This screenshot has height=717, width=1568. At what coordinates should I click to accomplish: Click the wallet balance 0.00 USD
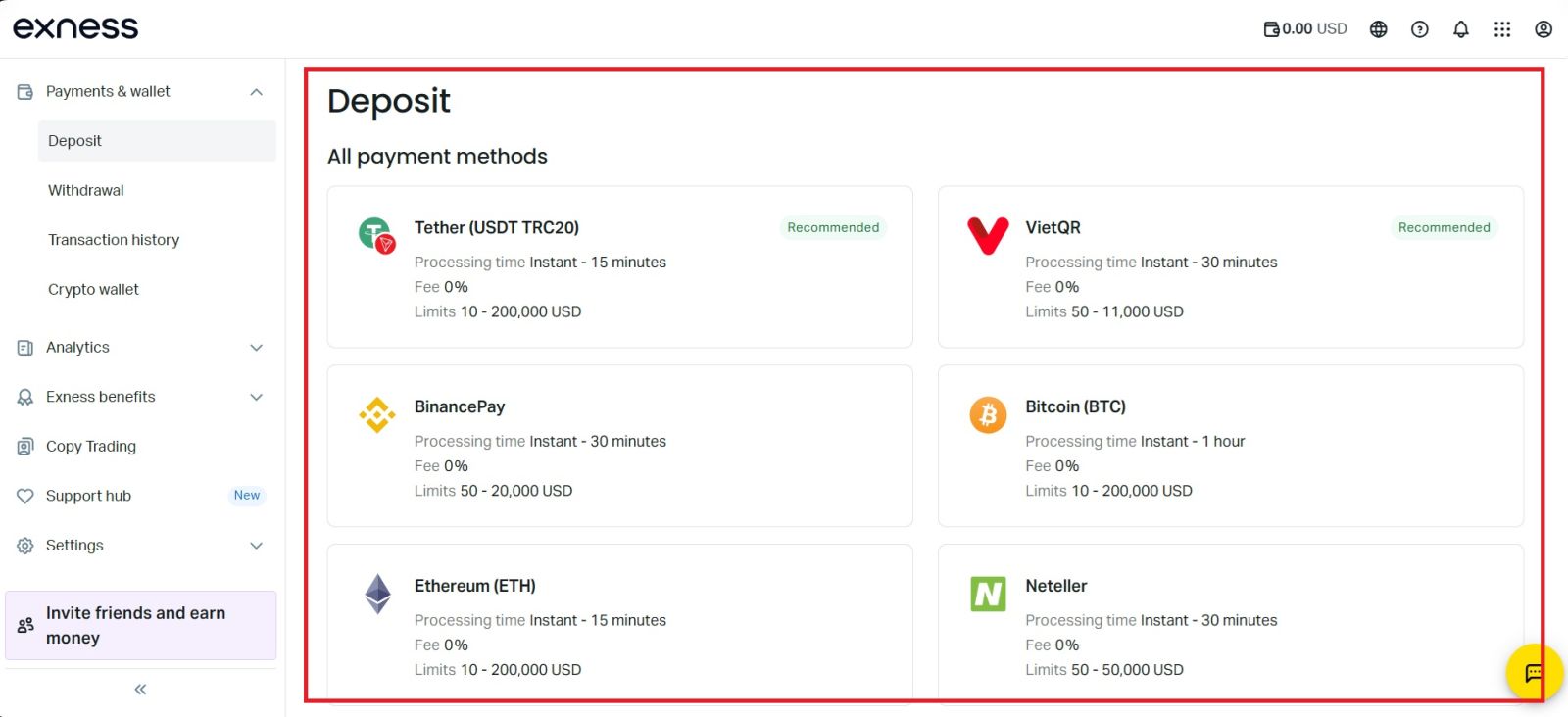click(x=1305, y=29)
